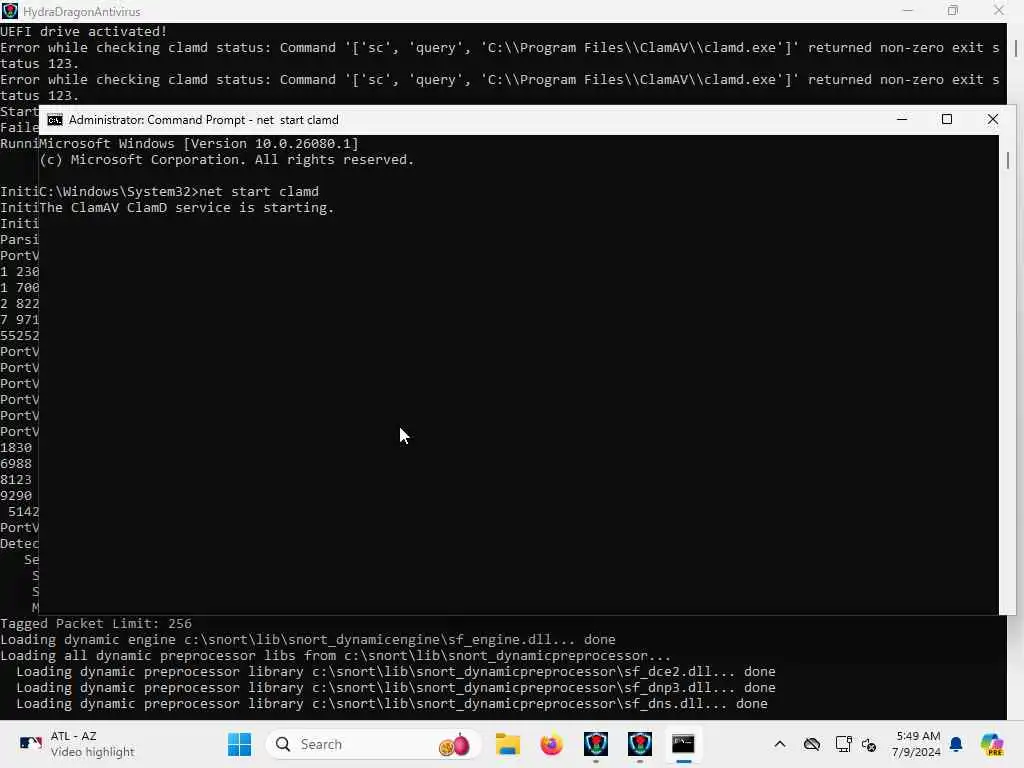Screen dimensions: 1024x768
Task: Click the Command Prompt title text
Action: pyautogui.click(x=204, y=120)
